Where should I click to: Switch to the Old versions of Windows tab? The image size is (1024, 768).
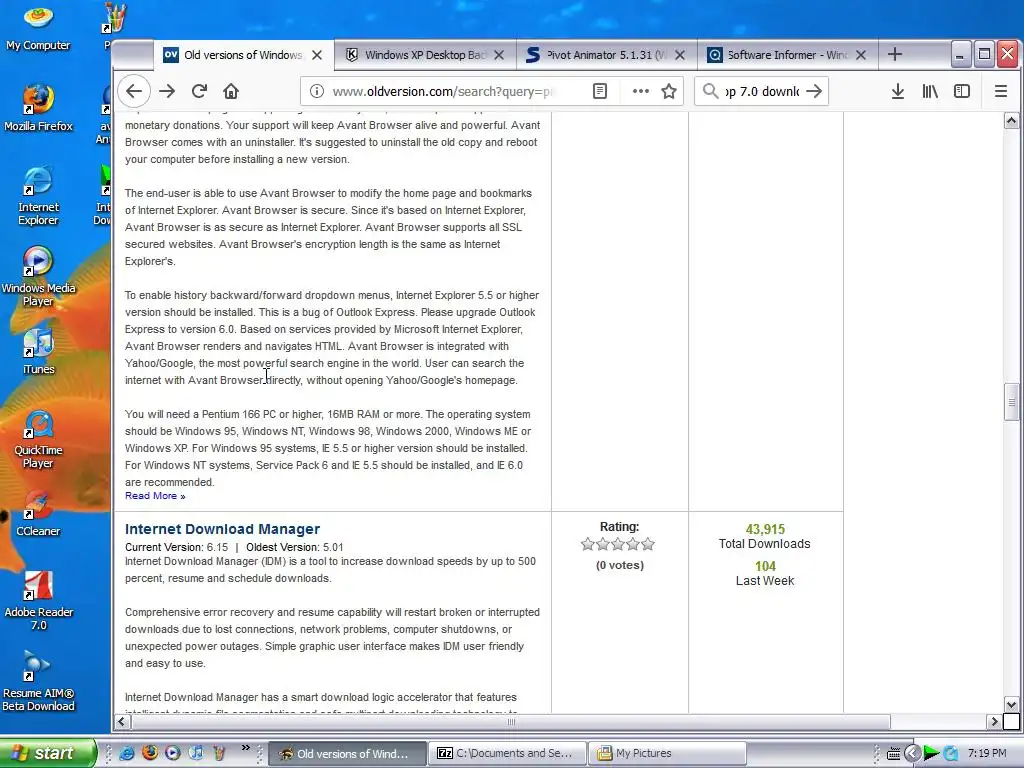pos(243,56)
